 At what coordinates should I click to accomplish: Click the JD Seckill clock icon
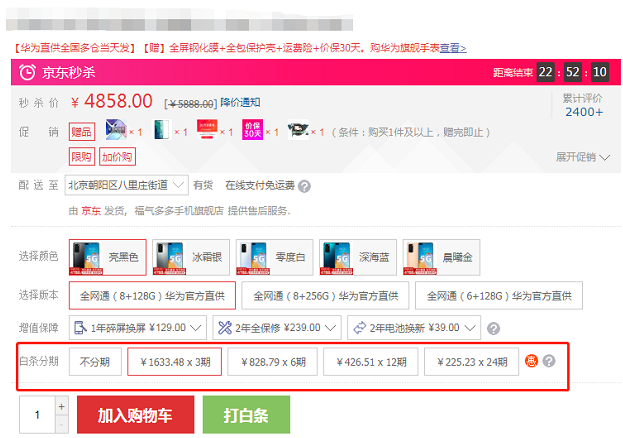(x=27, y=72)
